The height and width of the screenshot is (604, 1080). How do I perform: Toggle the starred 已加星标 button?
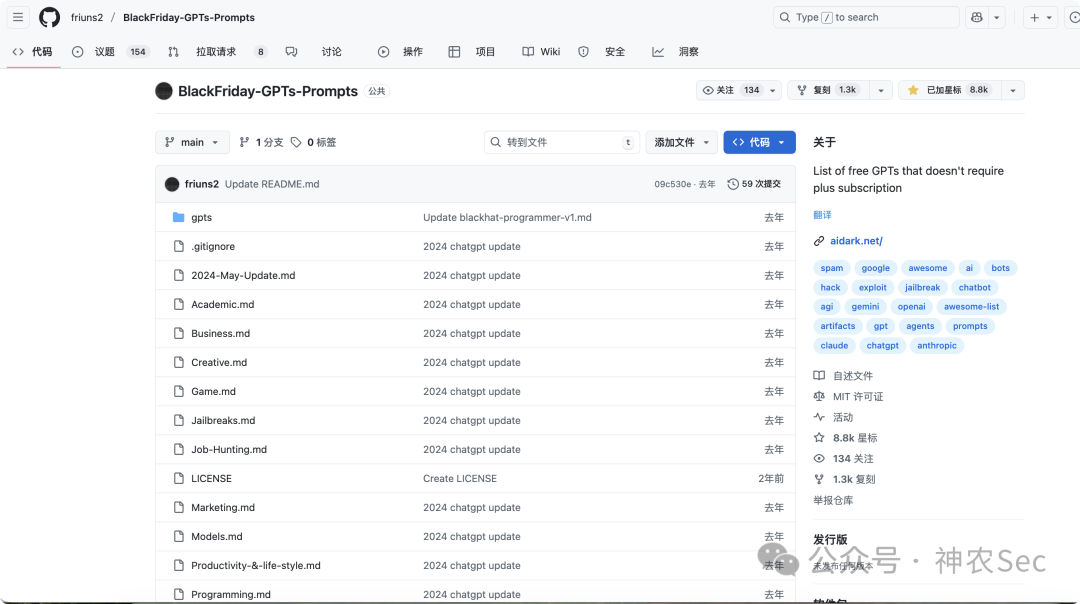pyautogui.click(x=950, y=90)
